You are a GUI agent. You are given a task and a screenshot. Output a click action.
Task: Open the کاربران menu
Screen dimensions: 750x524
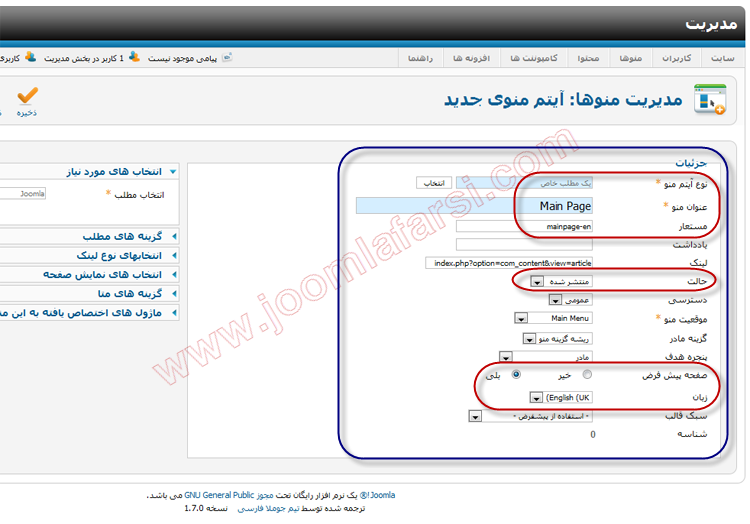[x=676, y=58]
